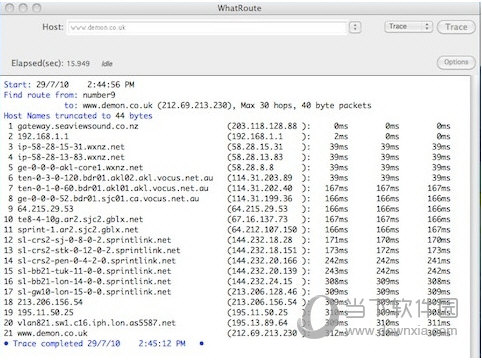
Task: Open the Trace mode dropdown
Action: (408, 27)
